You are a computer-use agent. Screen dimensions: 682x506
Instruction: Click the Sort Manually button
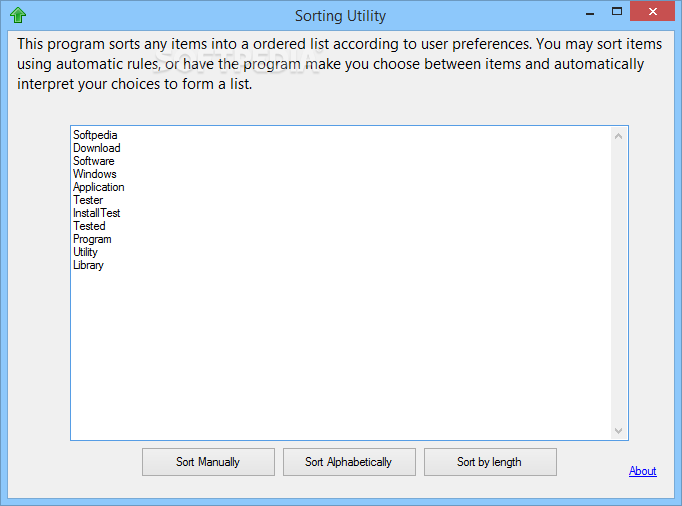pyautogui.click(x=208, y=462)
